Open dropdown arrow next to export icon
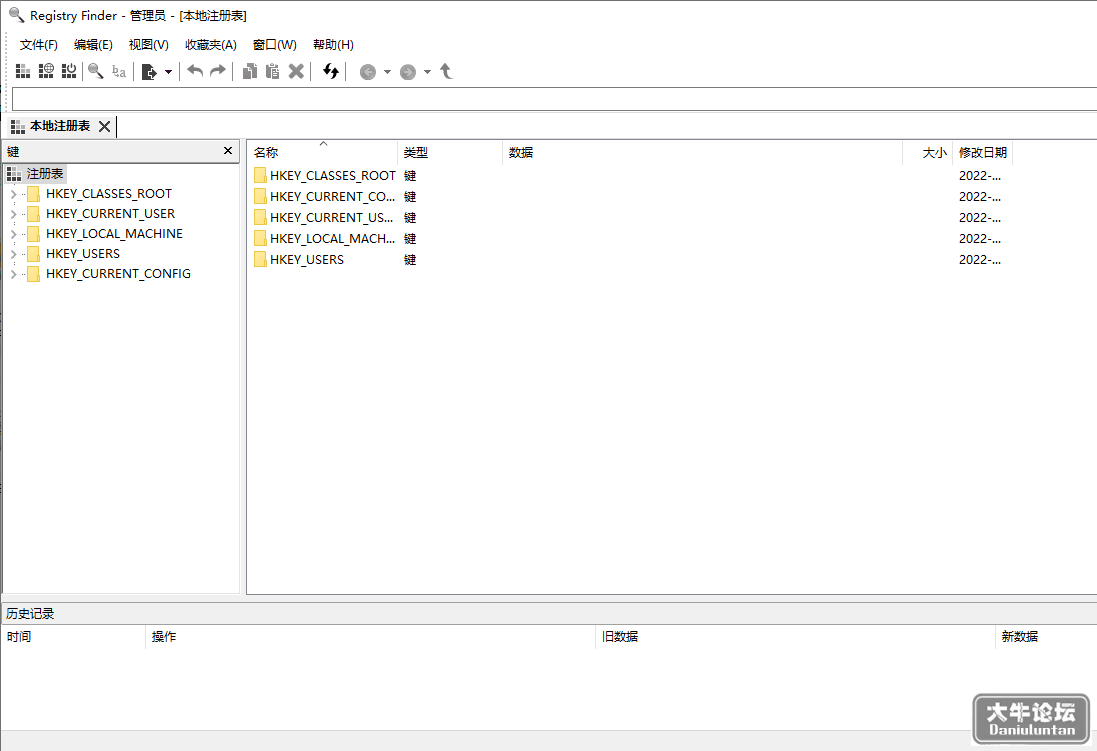Image resolution: width=1097 pixels, height=751 pixels. point(168,72)
